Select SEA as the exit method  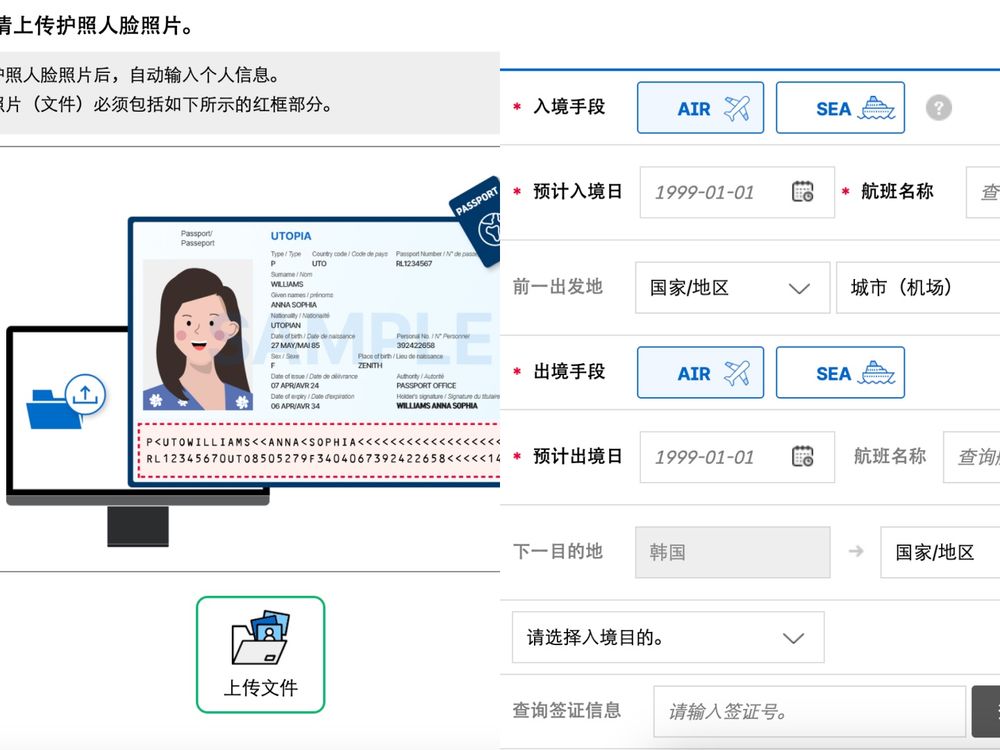[x=840, y=372]
